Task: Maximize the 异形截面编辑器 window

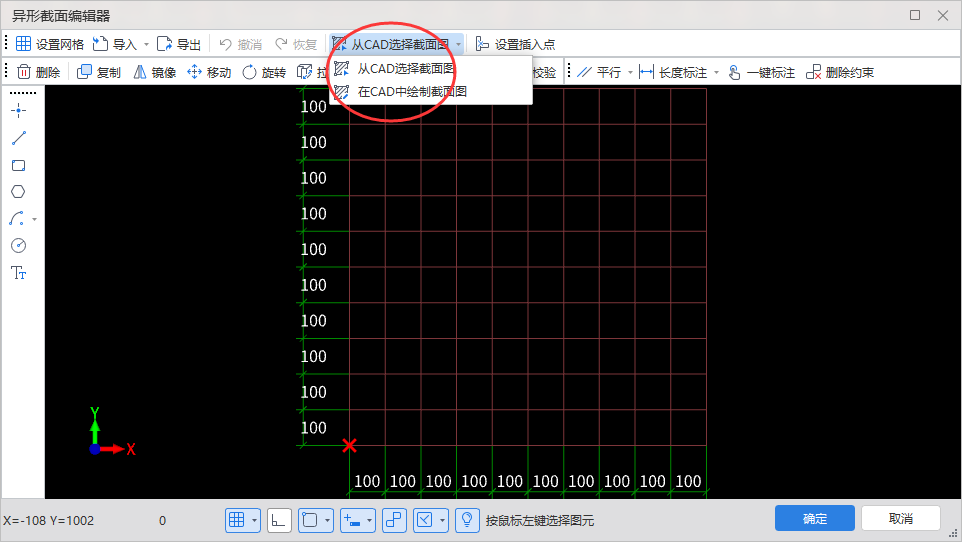Action: [915, 15]
